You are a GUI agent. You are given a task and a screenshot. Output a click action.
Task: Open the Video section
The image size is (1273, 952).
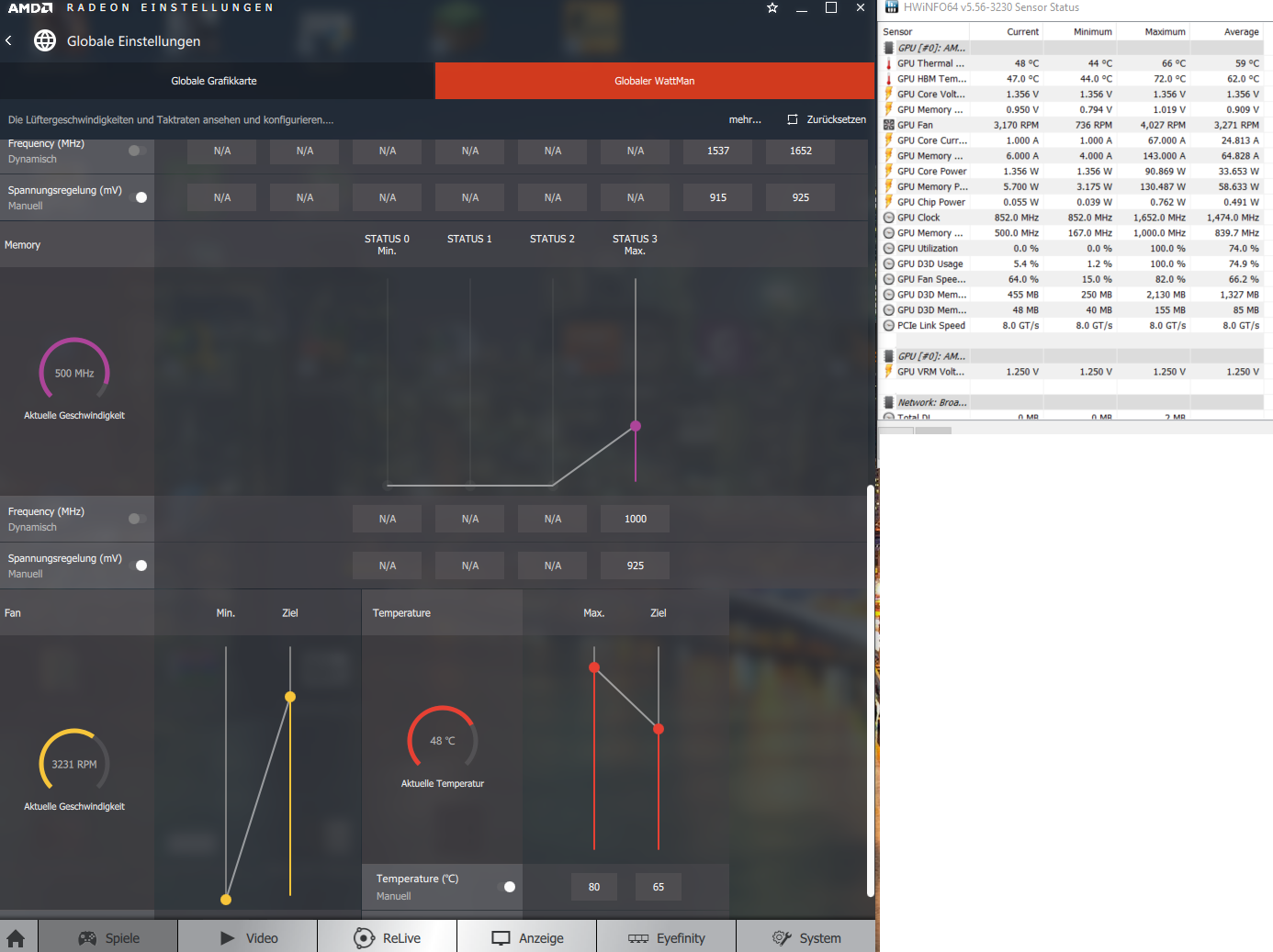point(248,938)
